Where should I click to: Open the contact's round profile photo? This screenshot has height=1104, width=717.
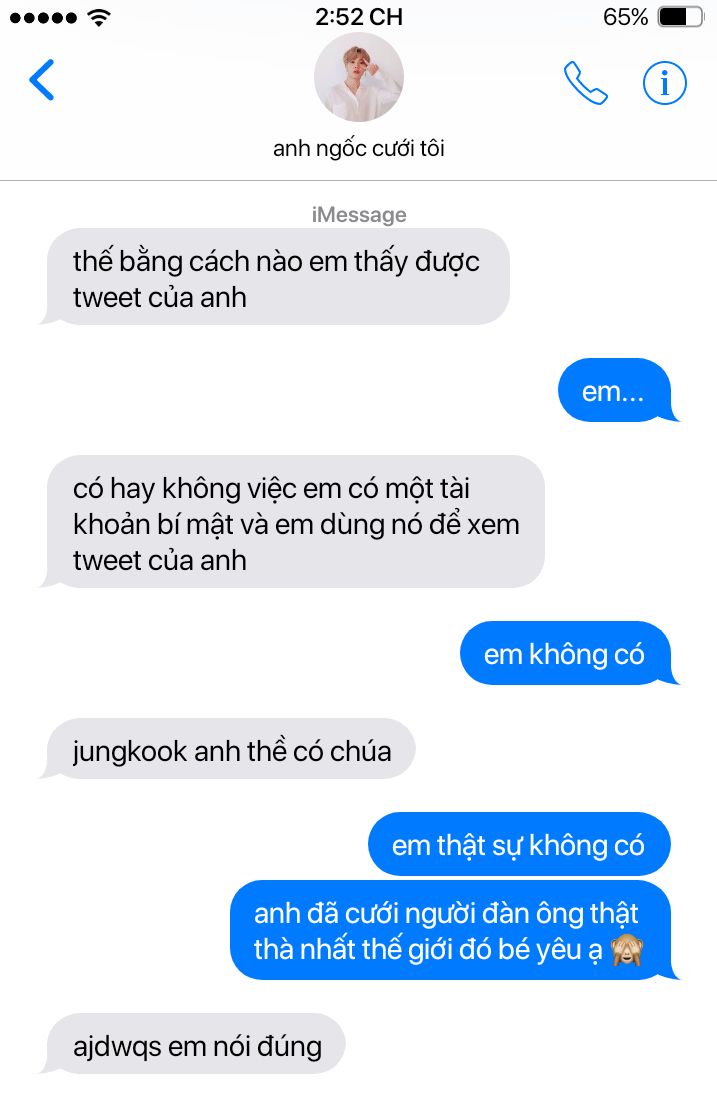(x=358, y=77)
